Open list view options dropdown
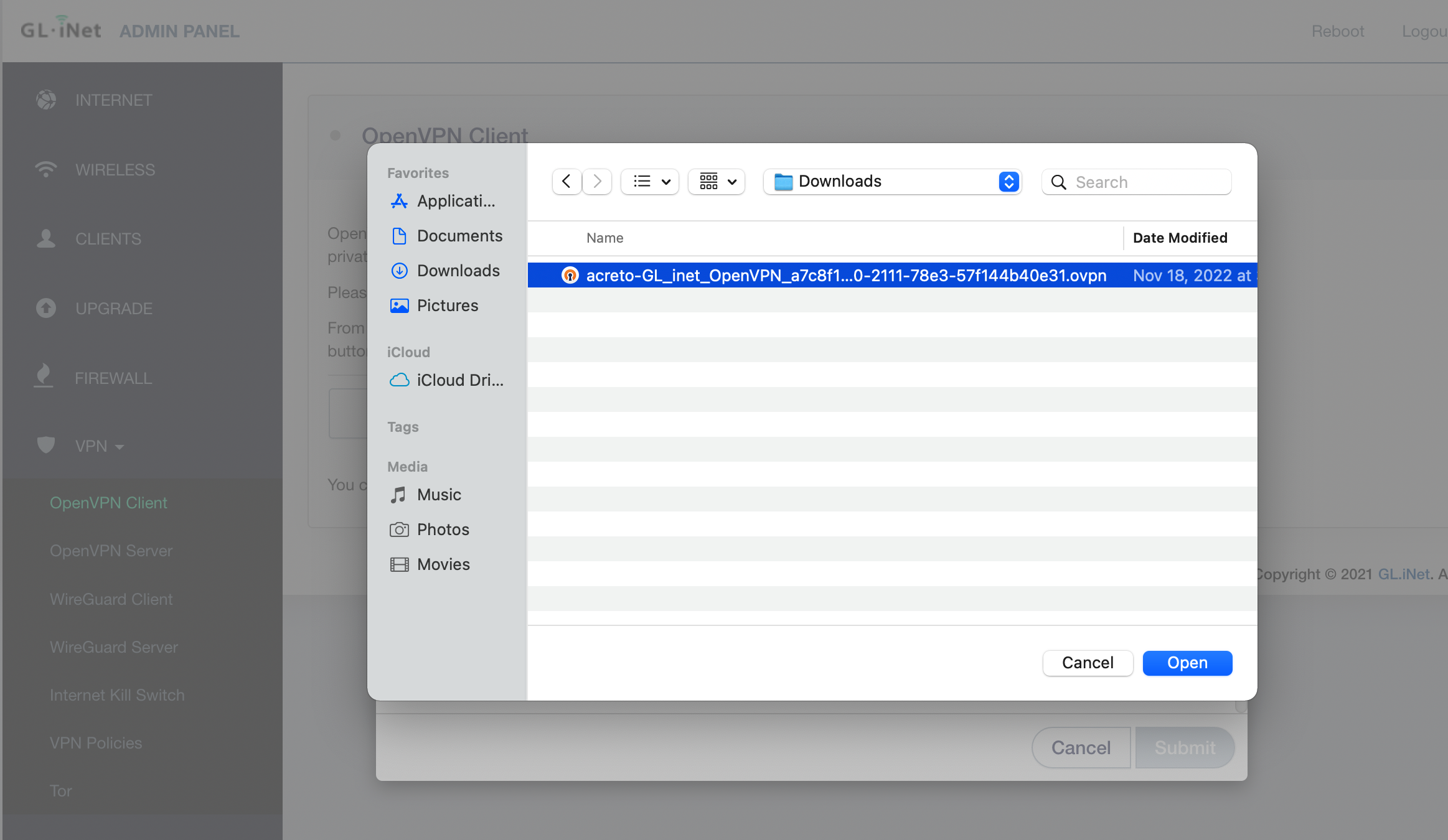The width and height of the screenshot is (1448, 840). (650, 181)
